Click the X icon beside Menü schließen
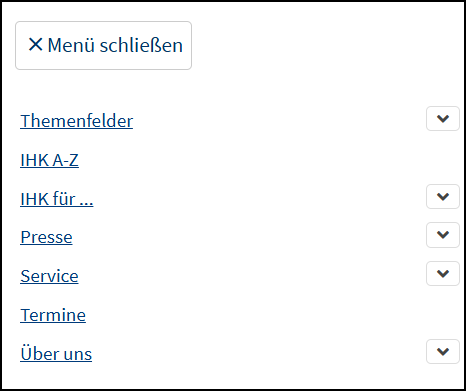Viewport: 466px width, 391px height. [x=36, y=44]
